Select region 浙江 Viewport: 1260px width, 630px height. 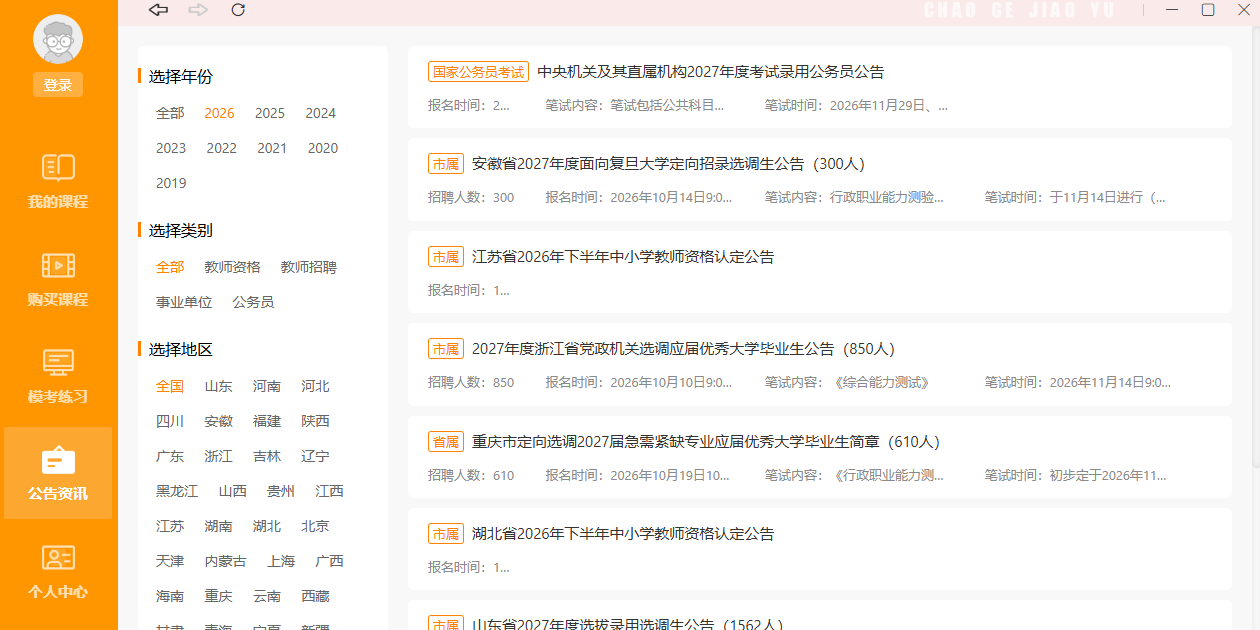218,456
